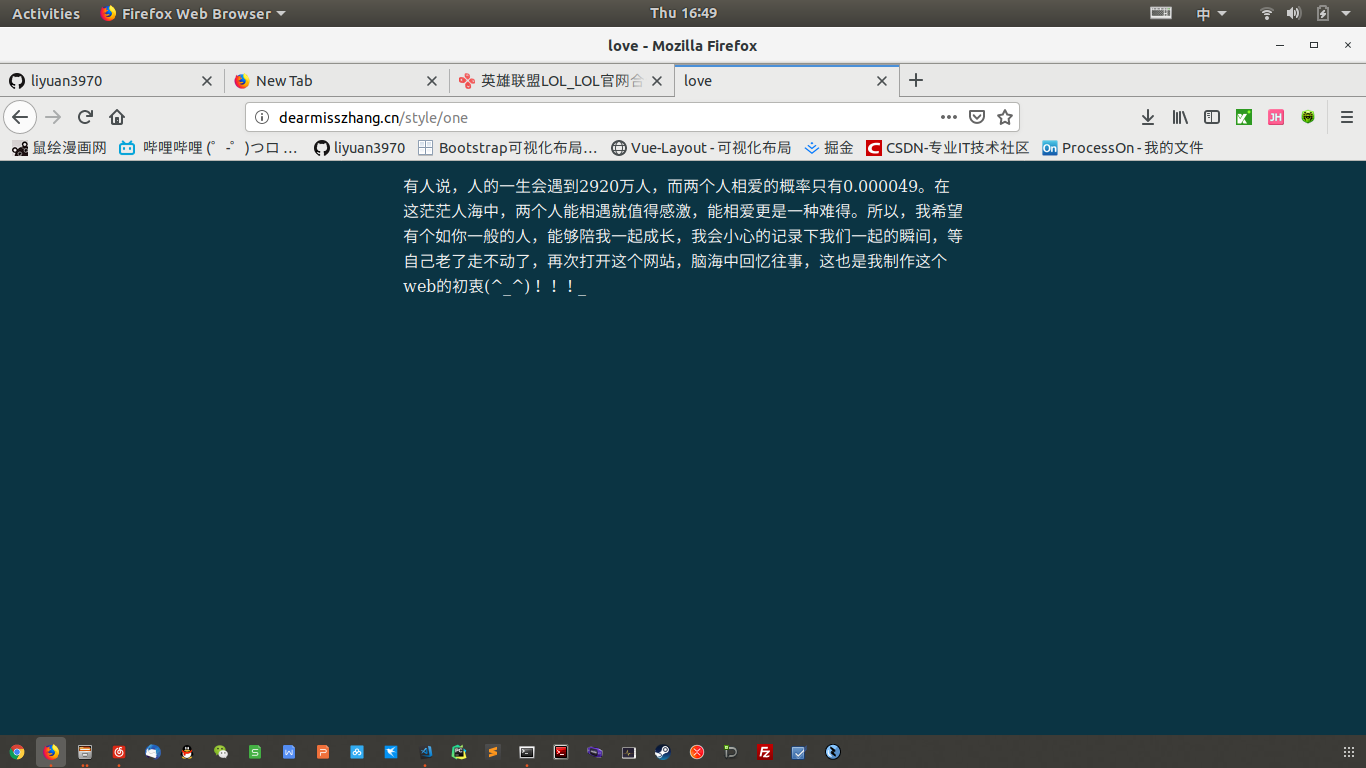The image size is (1366, 768).
Task: Reload the current page
Action: (x=85, y=117)
